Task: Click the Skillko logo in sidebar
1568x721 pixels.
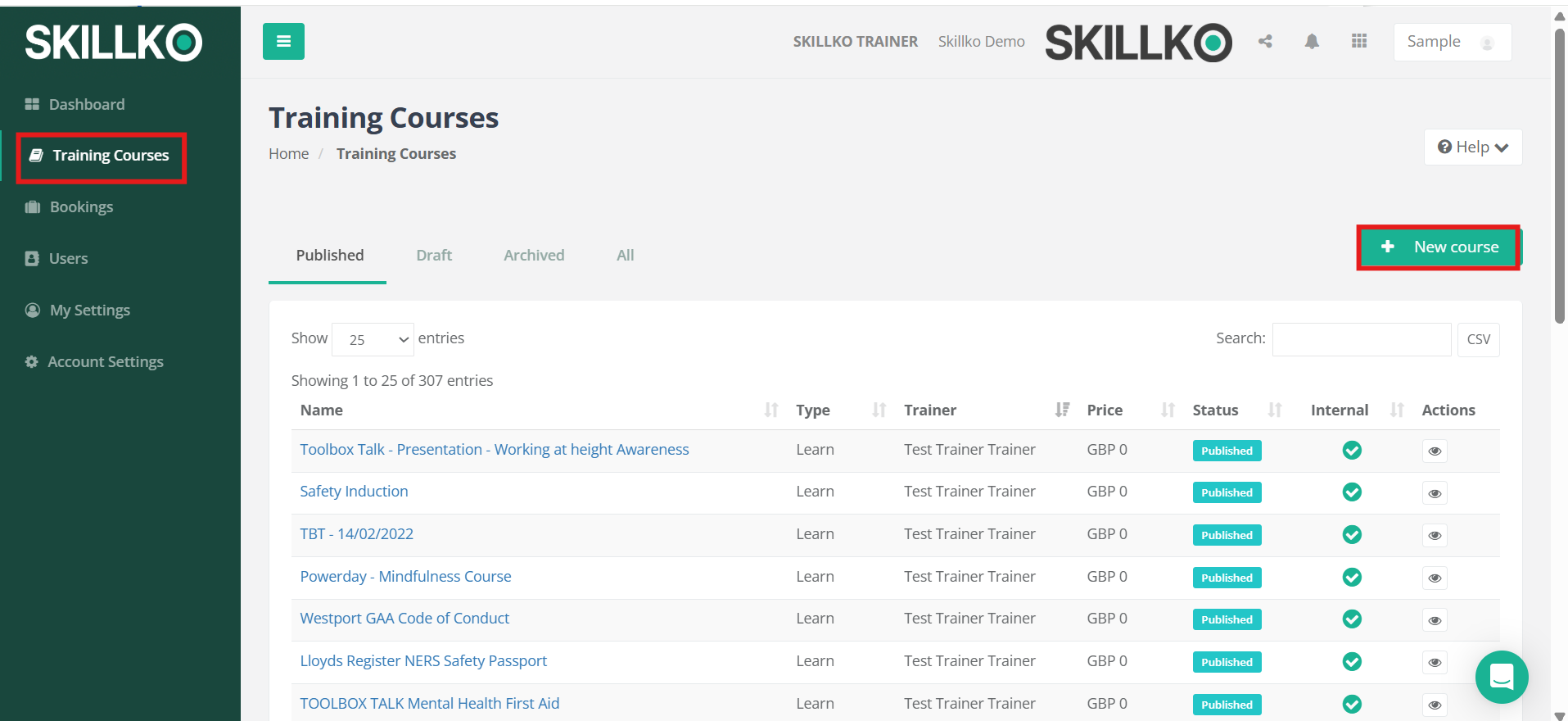Action: point(114,43)
